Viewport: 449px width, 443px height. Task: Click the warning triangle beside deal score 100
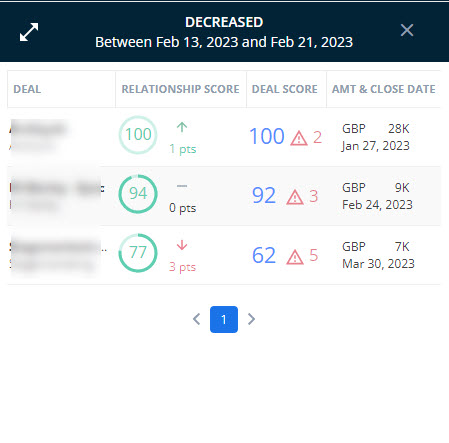(x=299, y=138)
